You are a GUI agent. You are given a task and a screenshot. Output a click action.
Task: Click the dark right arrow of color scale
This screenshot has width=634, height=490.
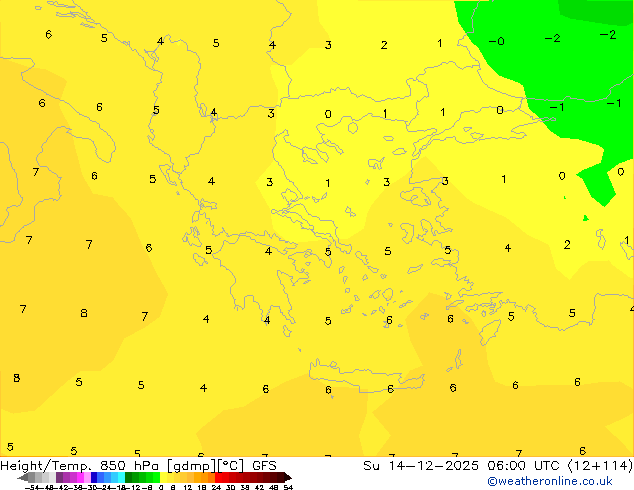pos(288,478)
